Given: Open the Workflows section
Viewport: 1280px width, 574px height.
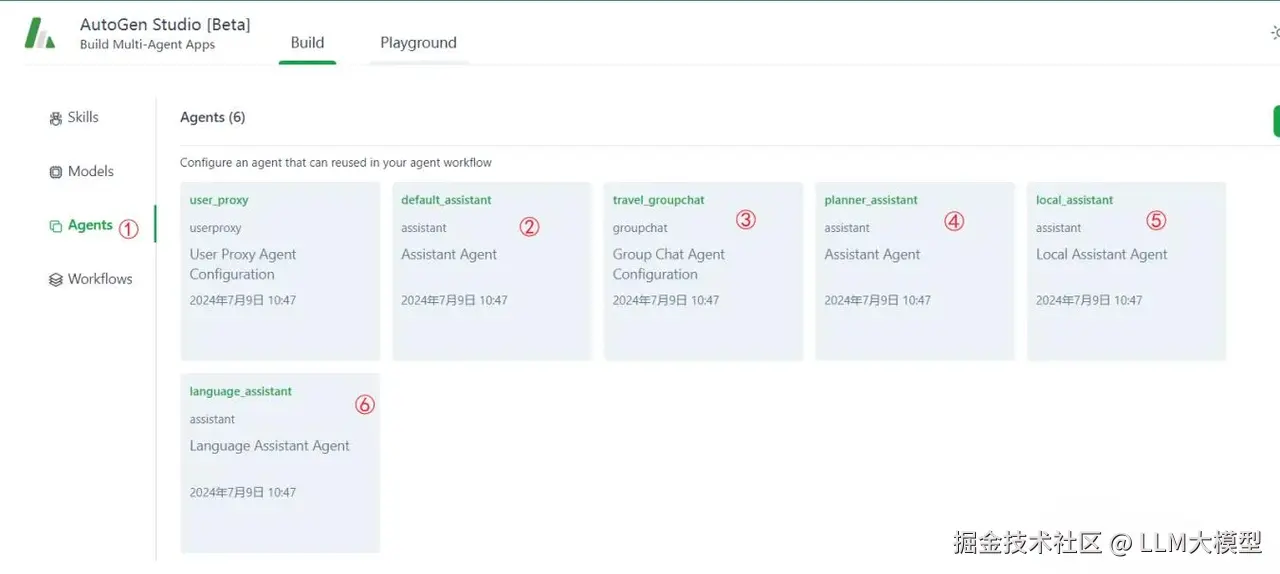Looking at the screenshot, I should click(x=100, y=279).
